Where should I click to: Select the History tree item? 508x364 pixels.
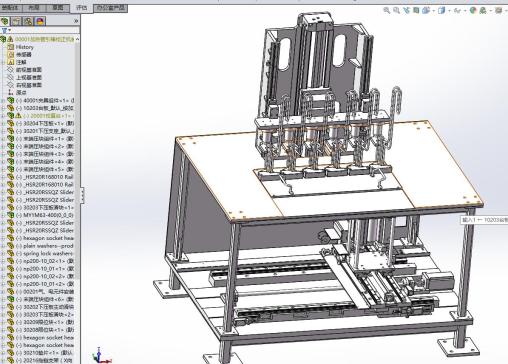coord(25,47)
